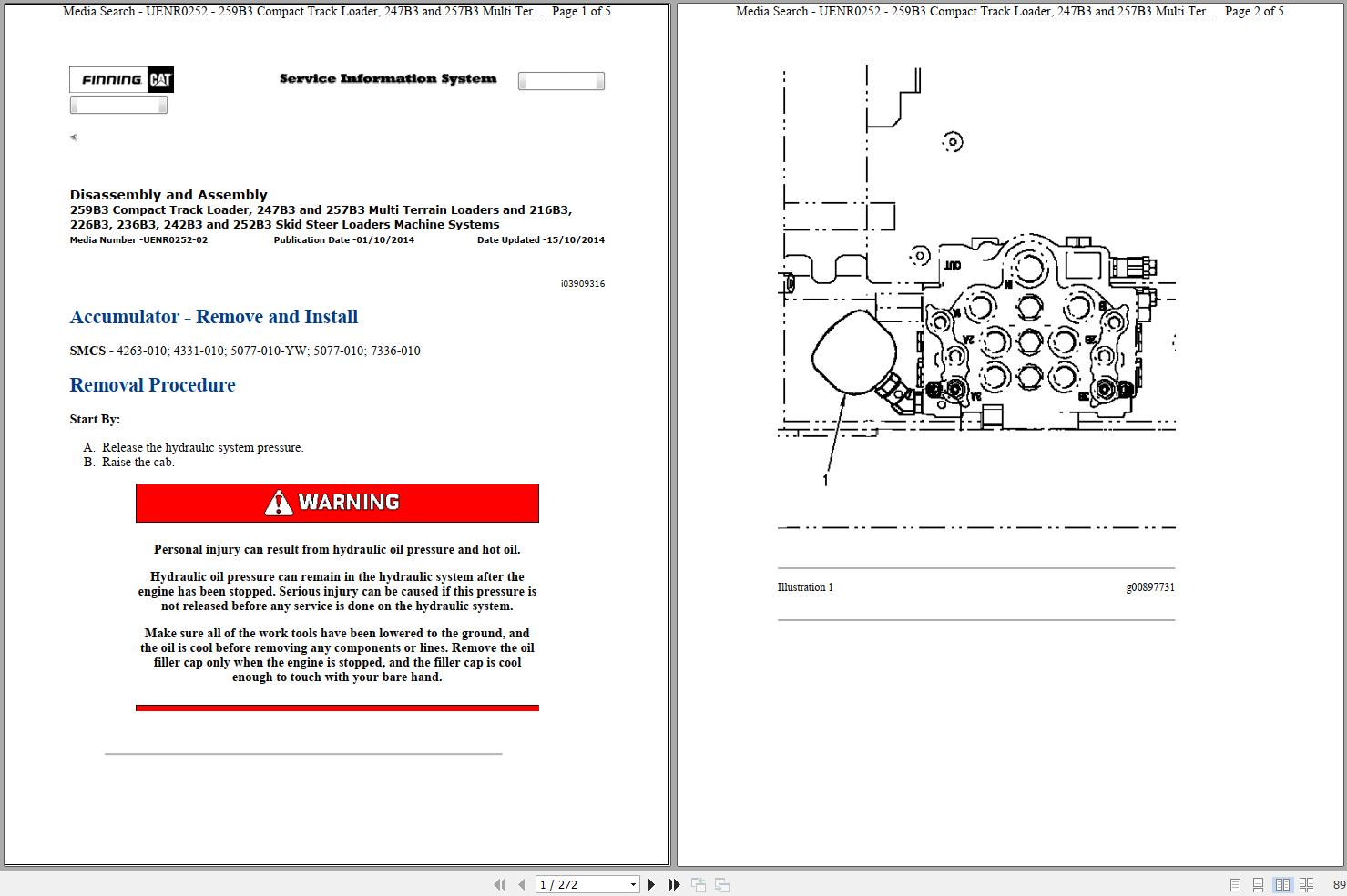
Task: Click the warning triangle in the WARNING banner
Action: (276, 502)
